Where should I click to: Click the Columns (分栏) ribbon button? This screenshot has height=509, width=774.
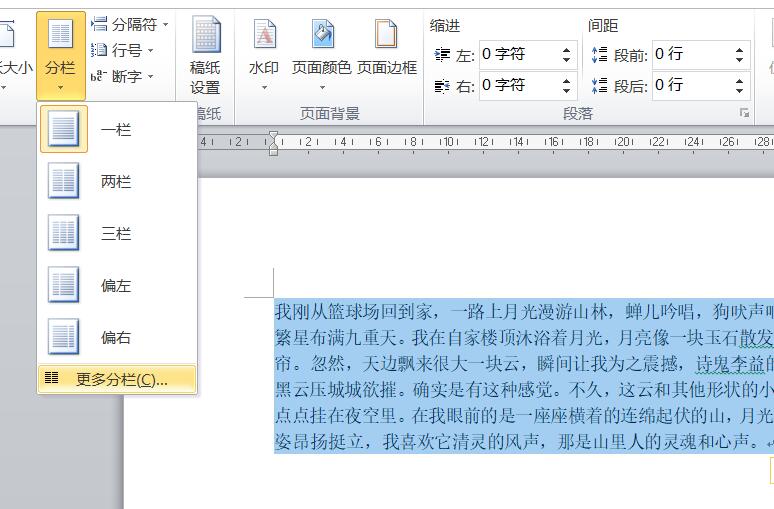click(x=60, y=55)
